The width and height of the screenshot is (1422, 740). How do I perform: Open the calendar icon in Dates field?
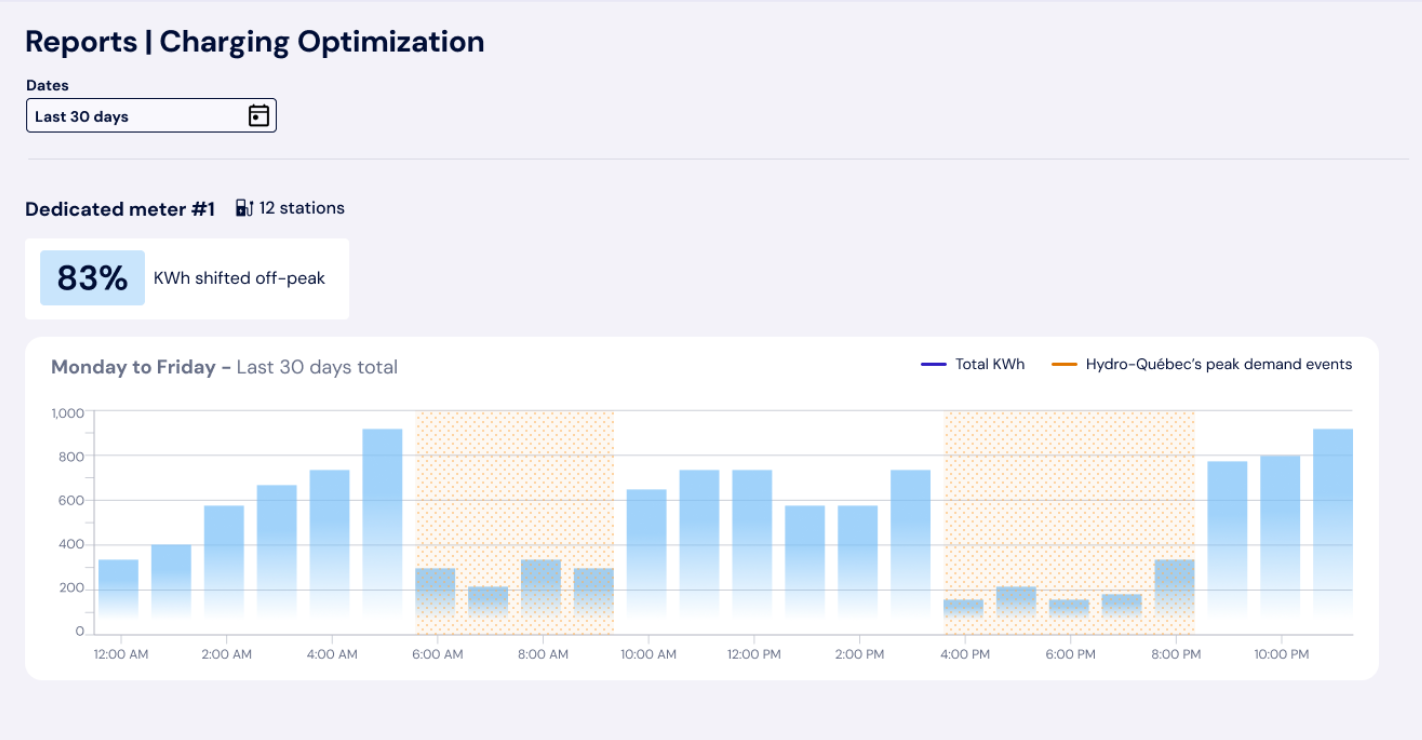click(258, 116)
